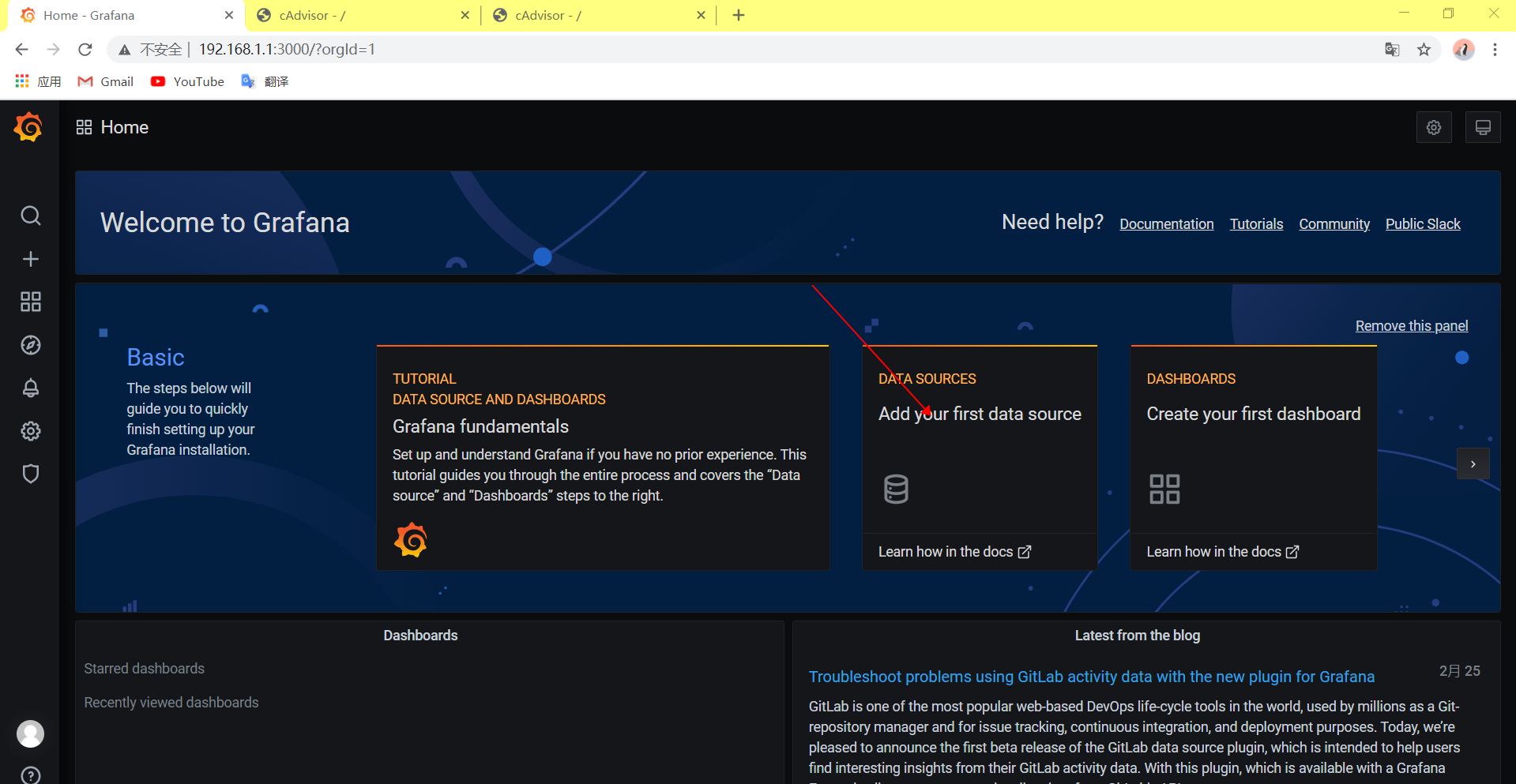Open the Apps bookmark shortcut

(38, 81)
